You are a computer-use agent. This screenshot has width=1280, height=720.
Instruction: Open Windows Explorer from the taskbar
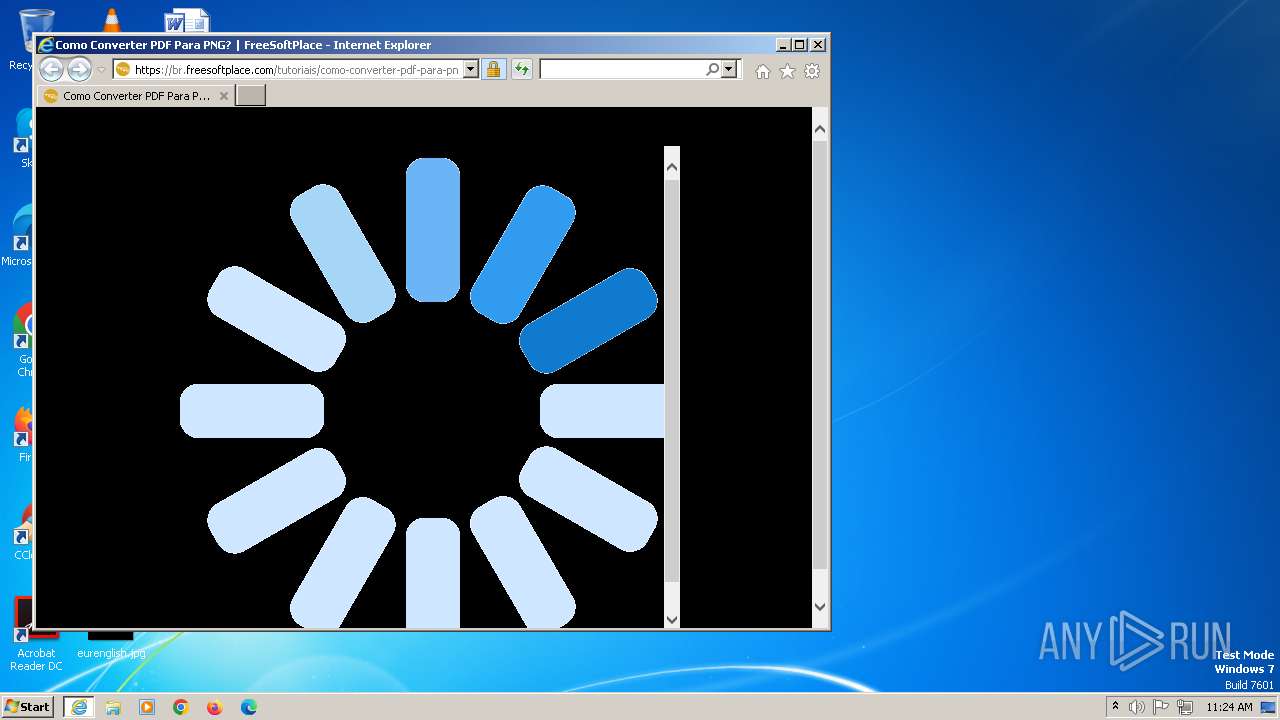pos(113,707)
